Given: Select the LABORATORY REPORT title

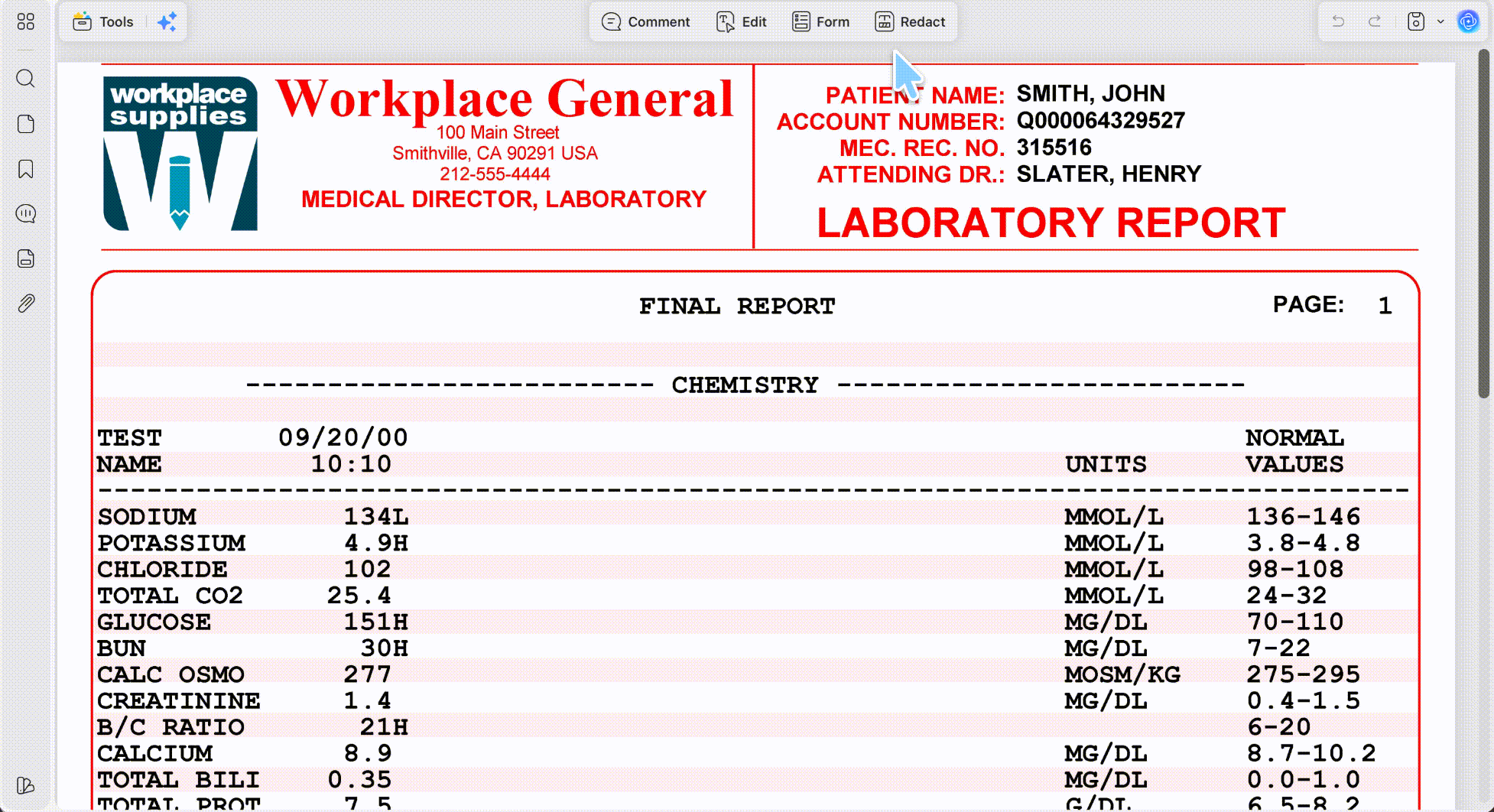Looking at the screenshot, I should [x=1051, y=223].
